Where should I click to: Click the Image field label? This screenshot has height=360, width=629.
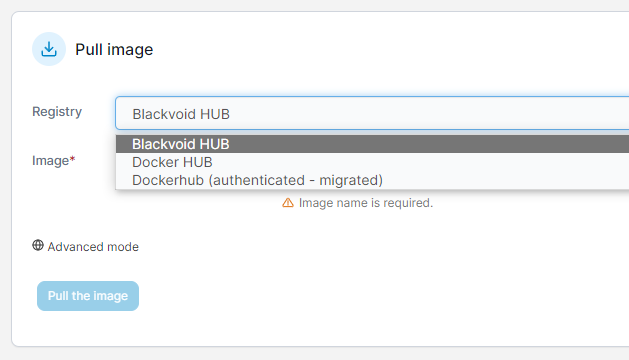[x=51, y=161]
